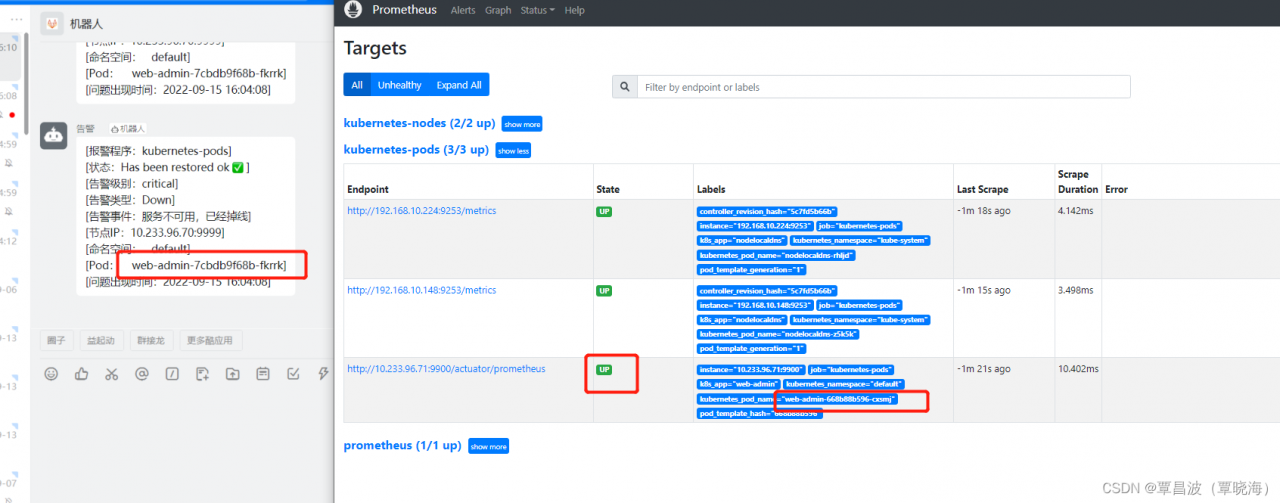This screenshot has height=503, width=1280.
Task: Click the upload file folder icon
Action: coord(232,374)
